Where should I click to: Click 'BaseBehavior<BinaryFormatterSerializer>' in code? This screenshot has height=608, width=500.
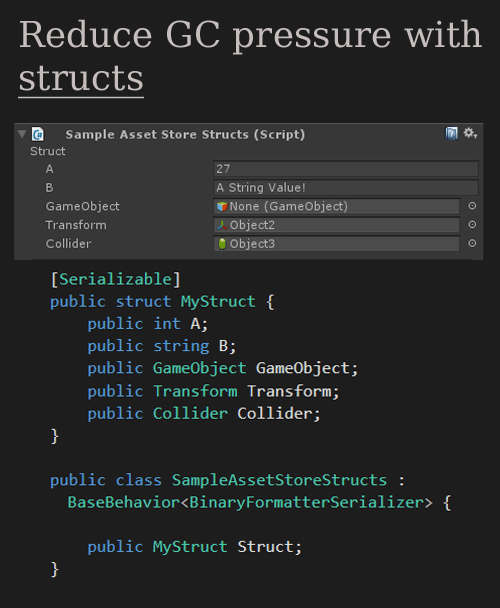pyautogui.click(x=250, y=502)
